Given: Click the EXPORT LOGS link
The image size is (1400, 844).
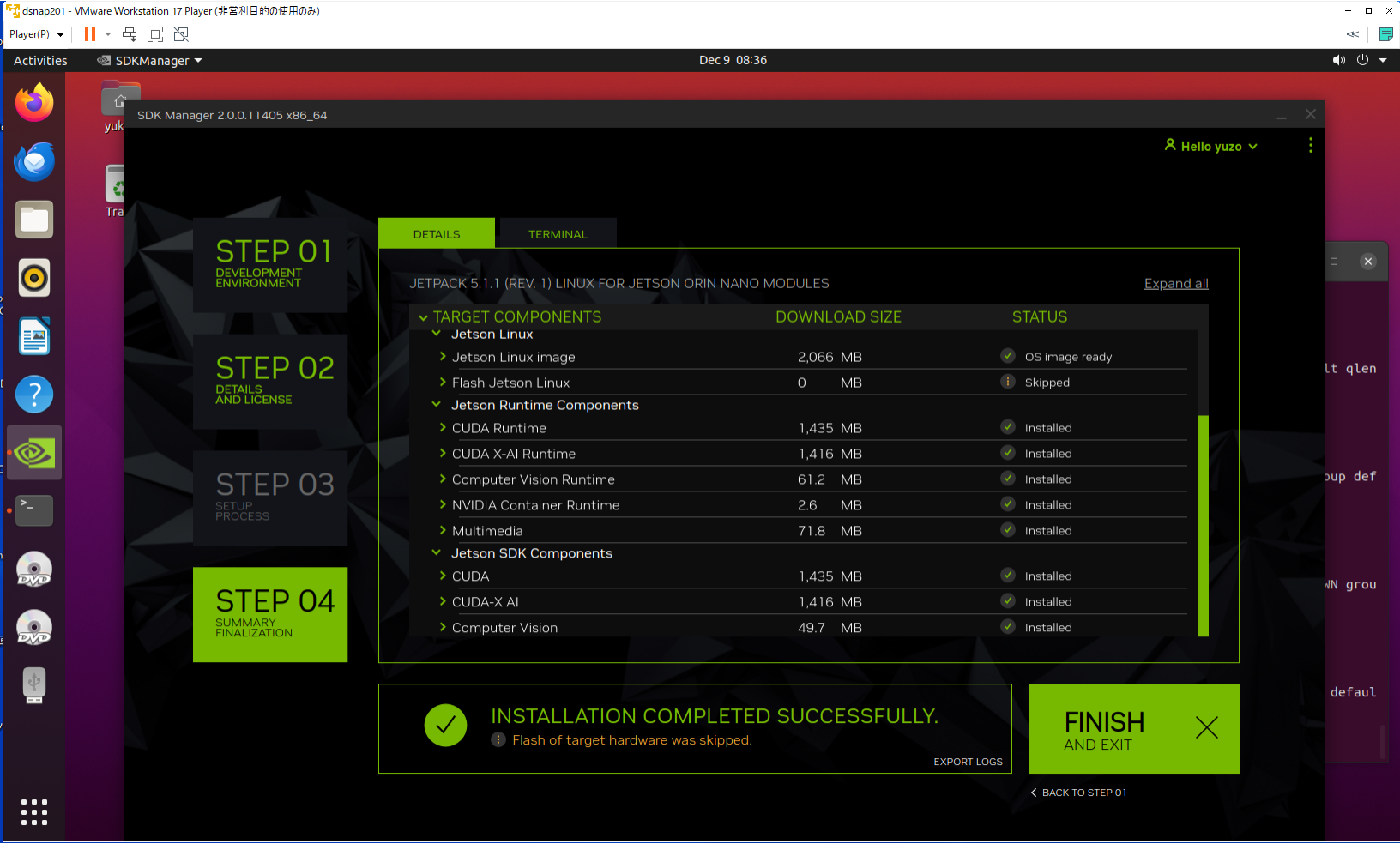Looking at the screenshot, I should click(968, 762).
